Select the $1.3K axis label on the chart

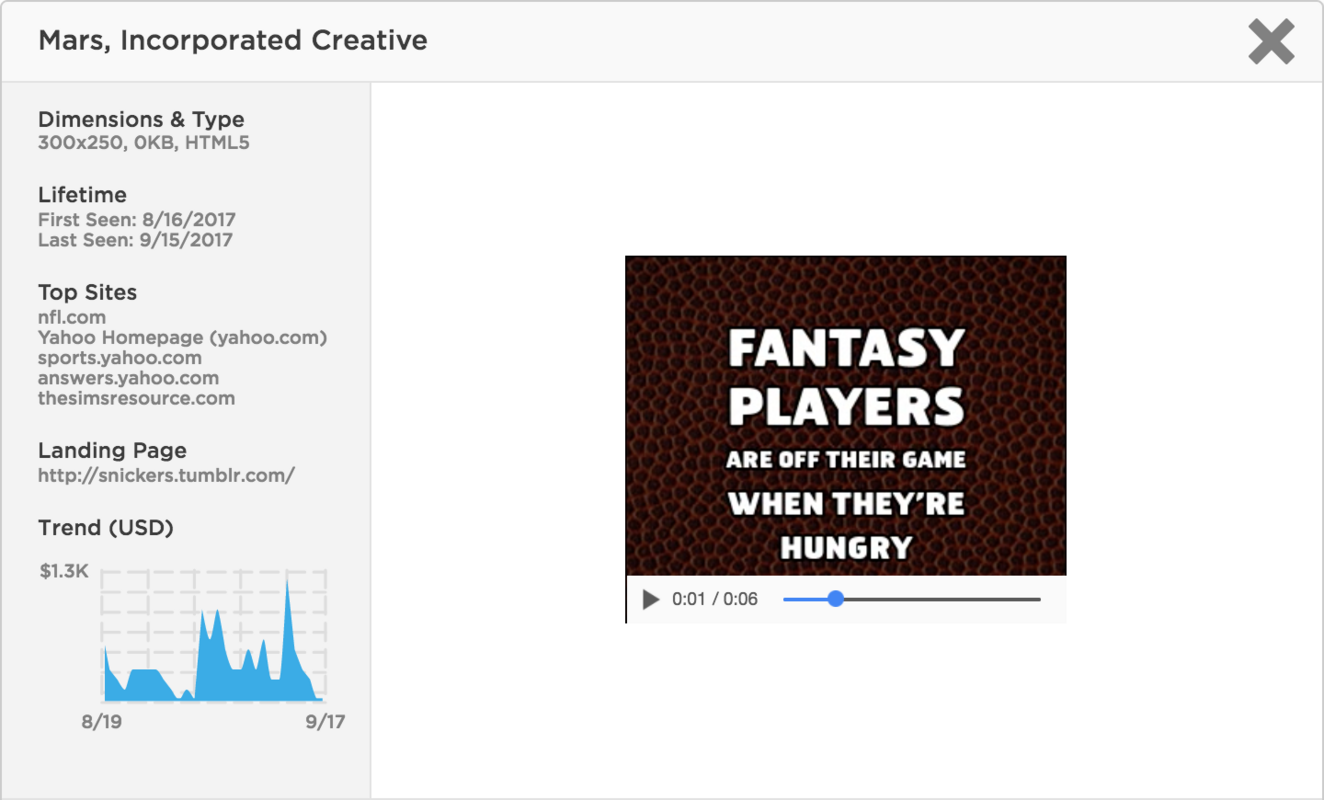[x=66, y=570]
